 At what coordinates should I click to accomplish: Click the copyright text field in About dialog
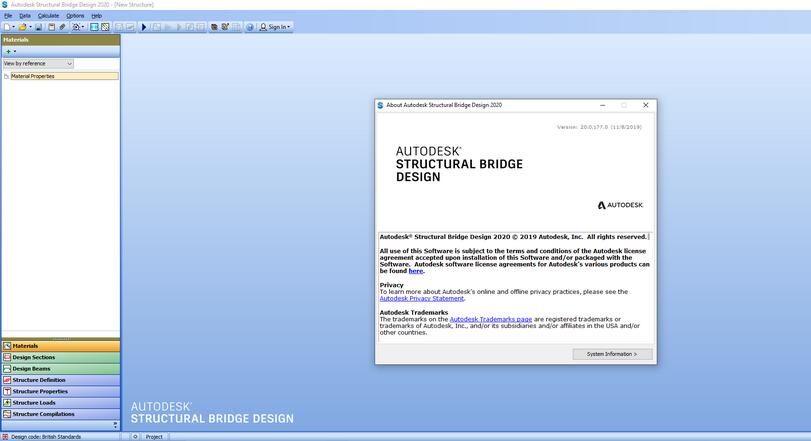tap(514, 237)
